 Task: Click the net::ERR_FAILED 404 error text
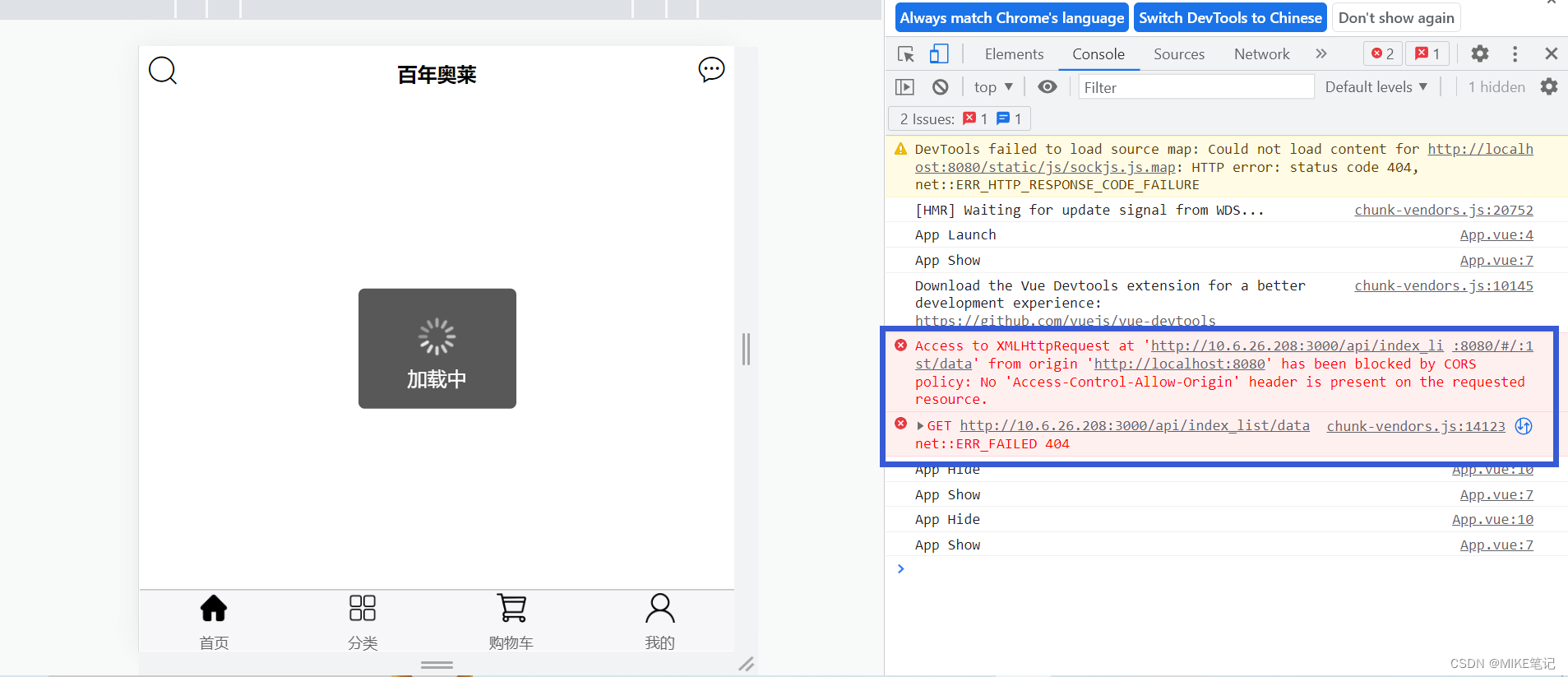click(992, 444)
